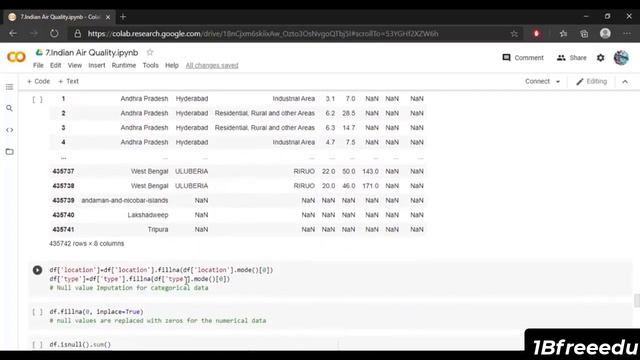Viewport: 640px width, 360px height.
Task: Click the Null value Imputation comment line
Action: click(x=129, y=288)
